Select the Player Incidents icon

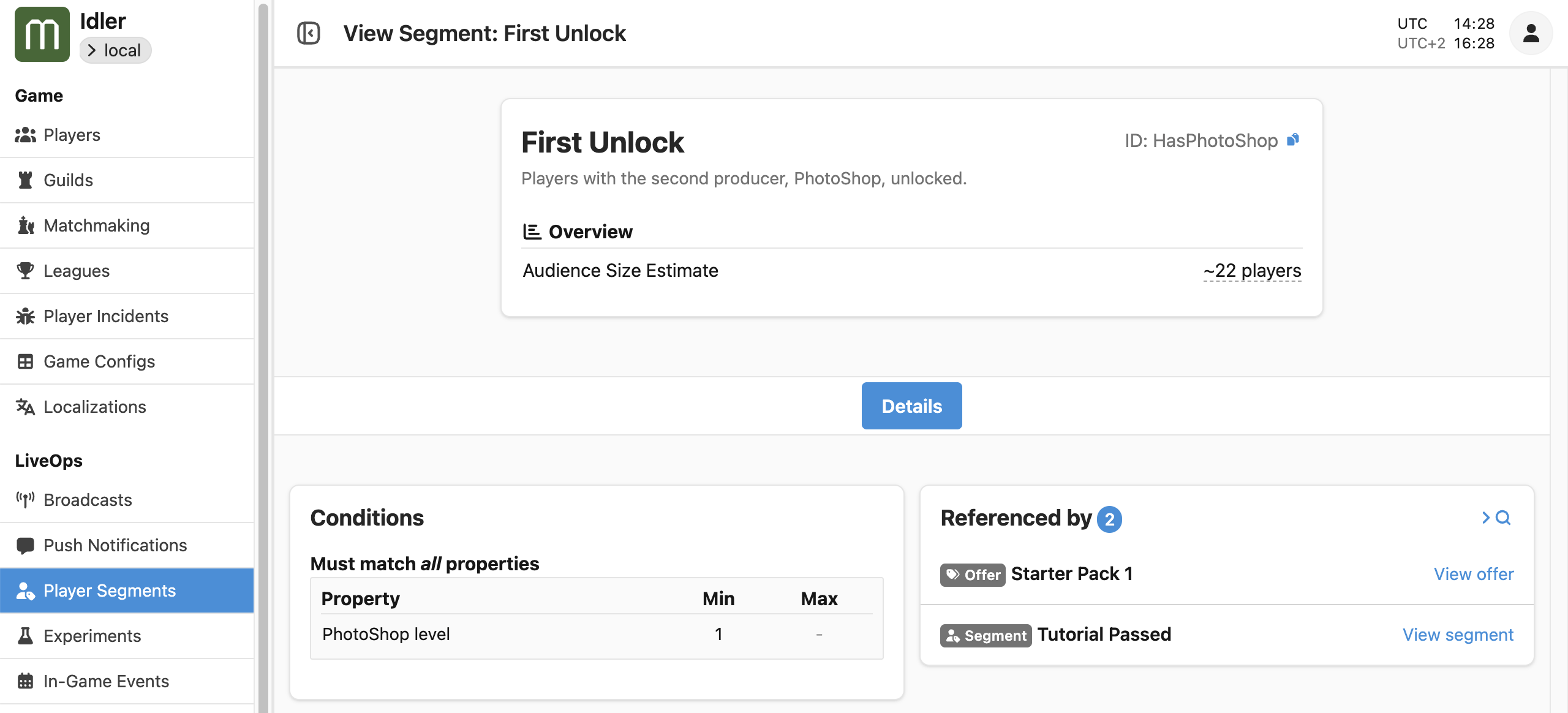click(25, 316)
